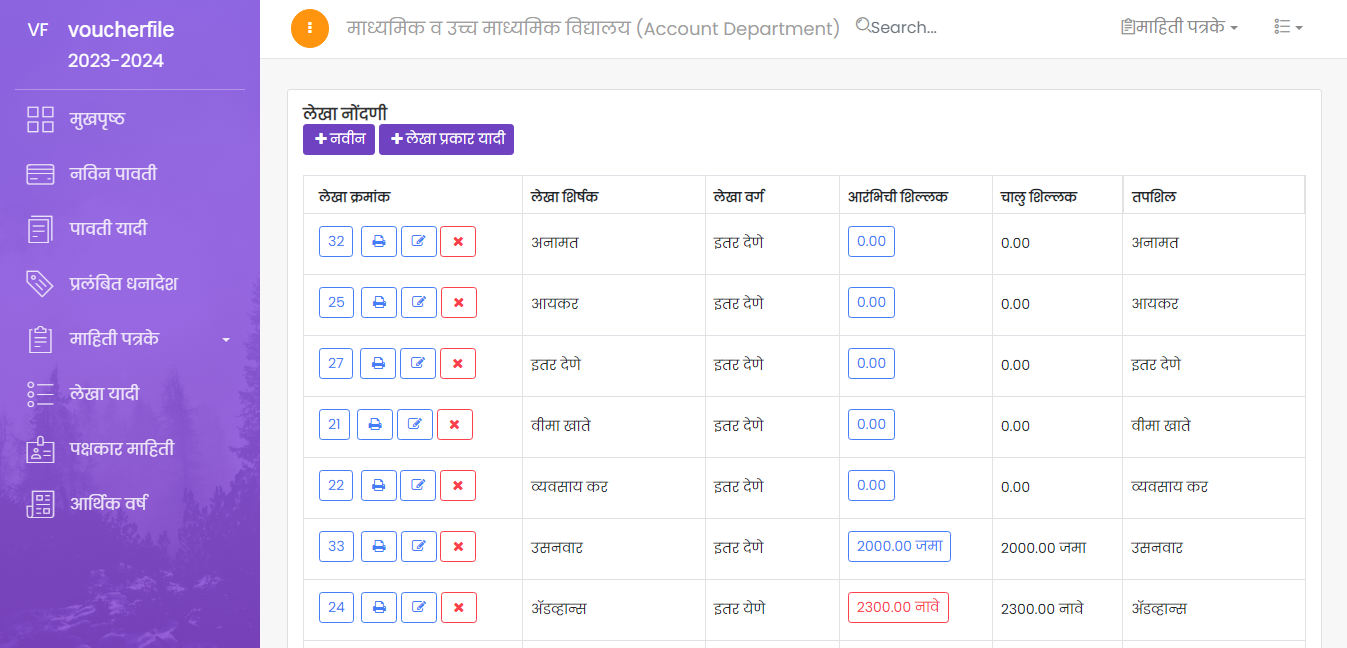Click the orange vertical dots menu button

310,28
